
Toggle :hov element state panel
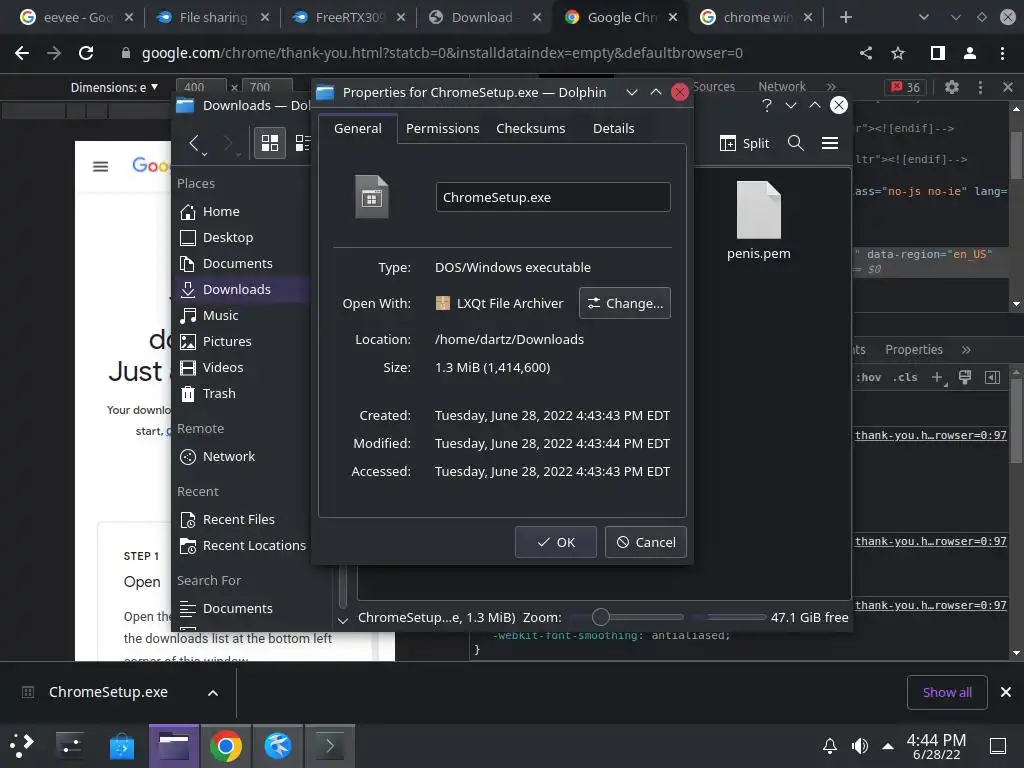pyautogui.click(x=868, y=377)
